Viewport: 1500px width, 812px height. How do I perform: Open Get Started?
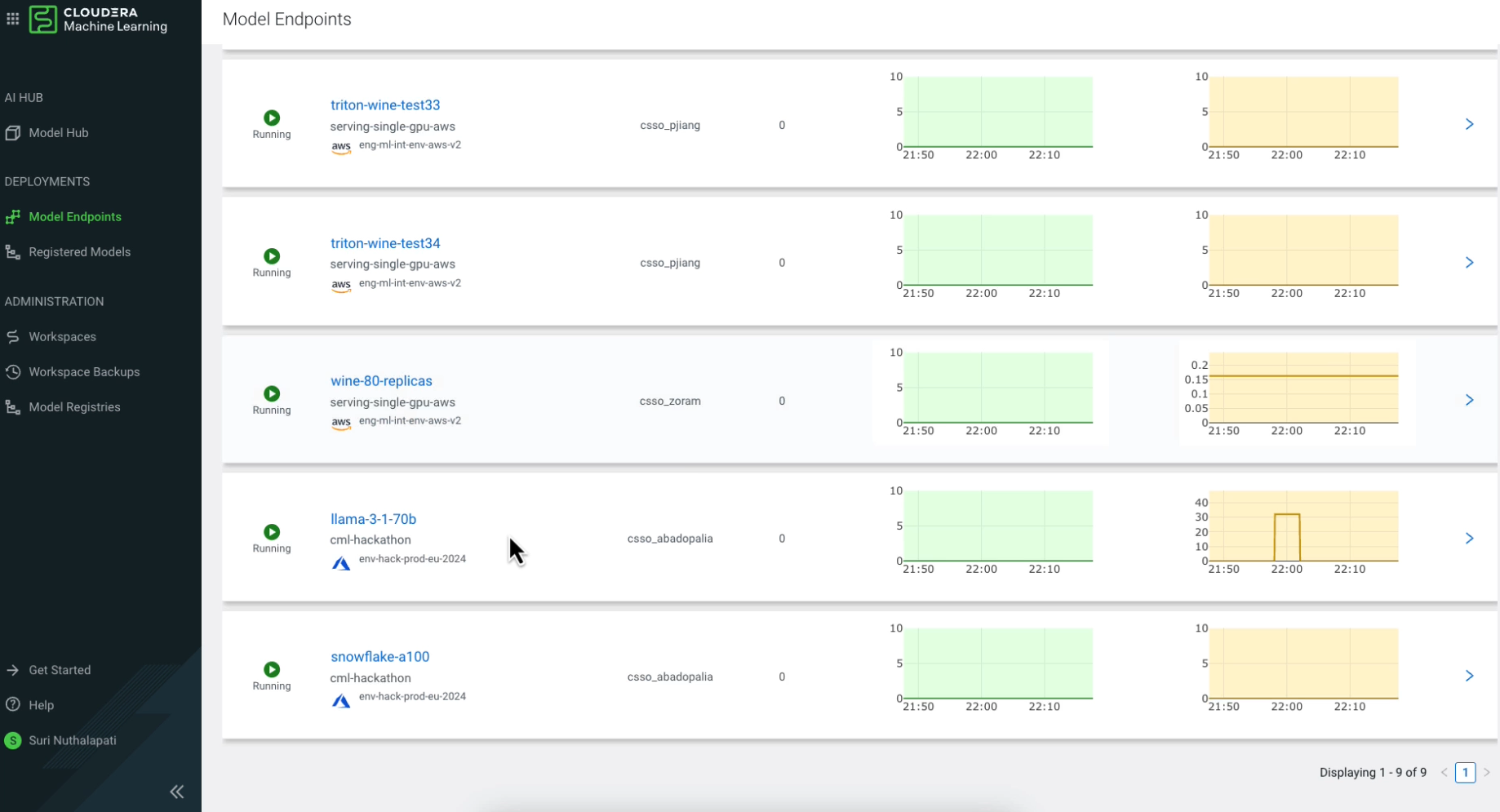[x=60, y=670]
